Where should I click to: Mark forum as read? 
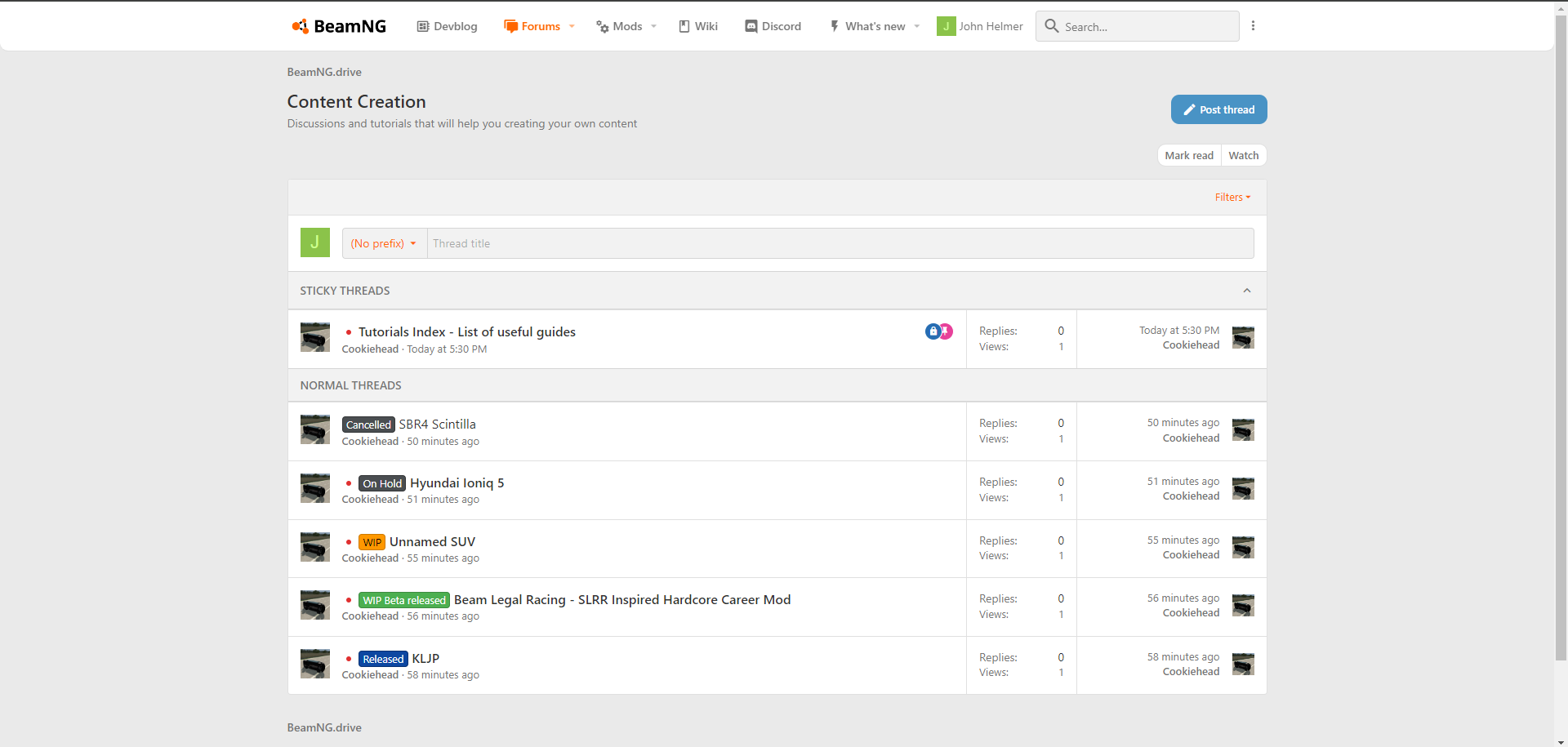(x=1188, y=155)
